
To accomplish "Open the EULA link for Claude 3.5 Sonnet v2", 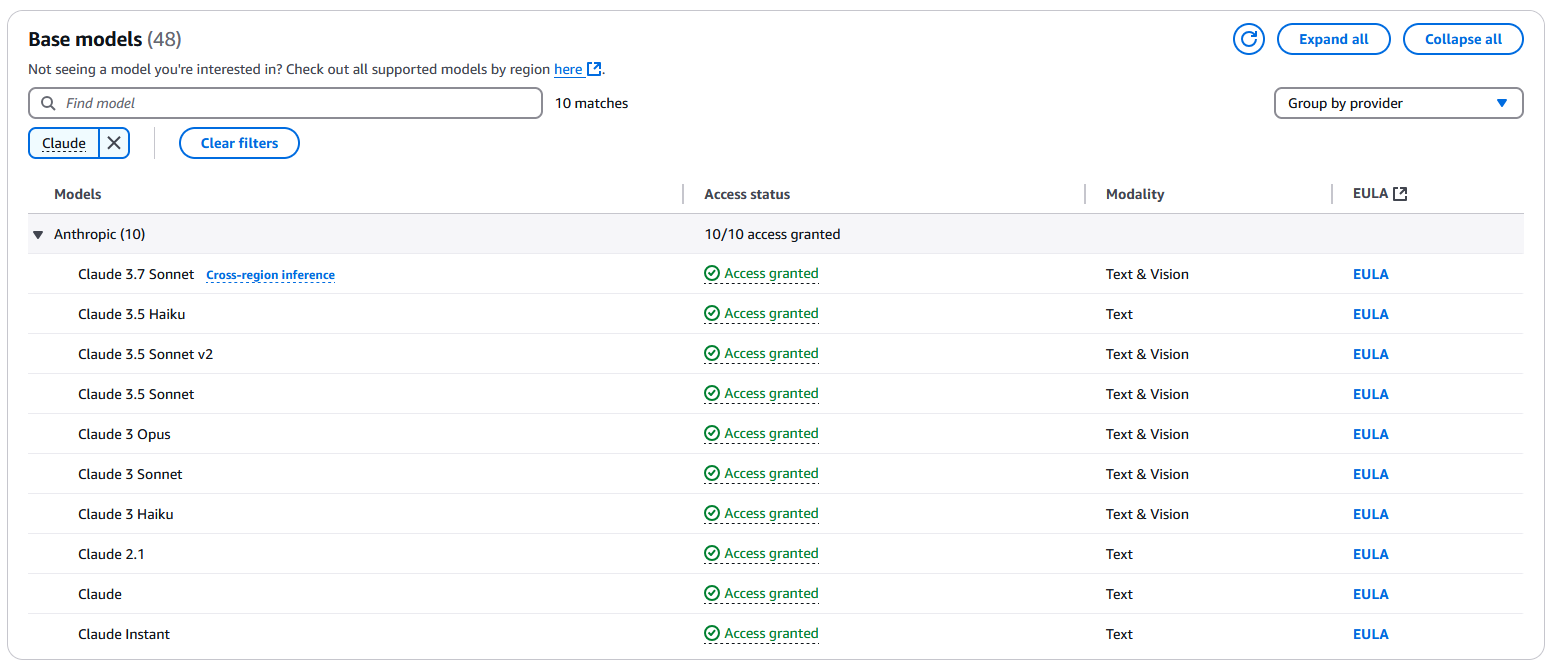I will pos(1370,354).
